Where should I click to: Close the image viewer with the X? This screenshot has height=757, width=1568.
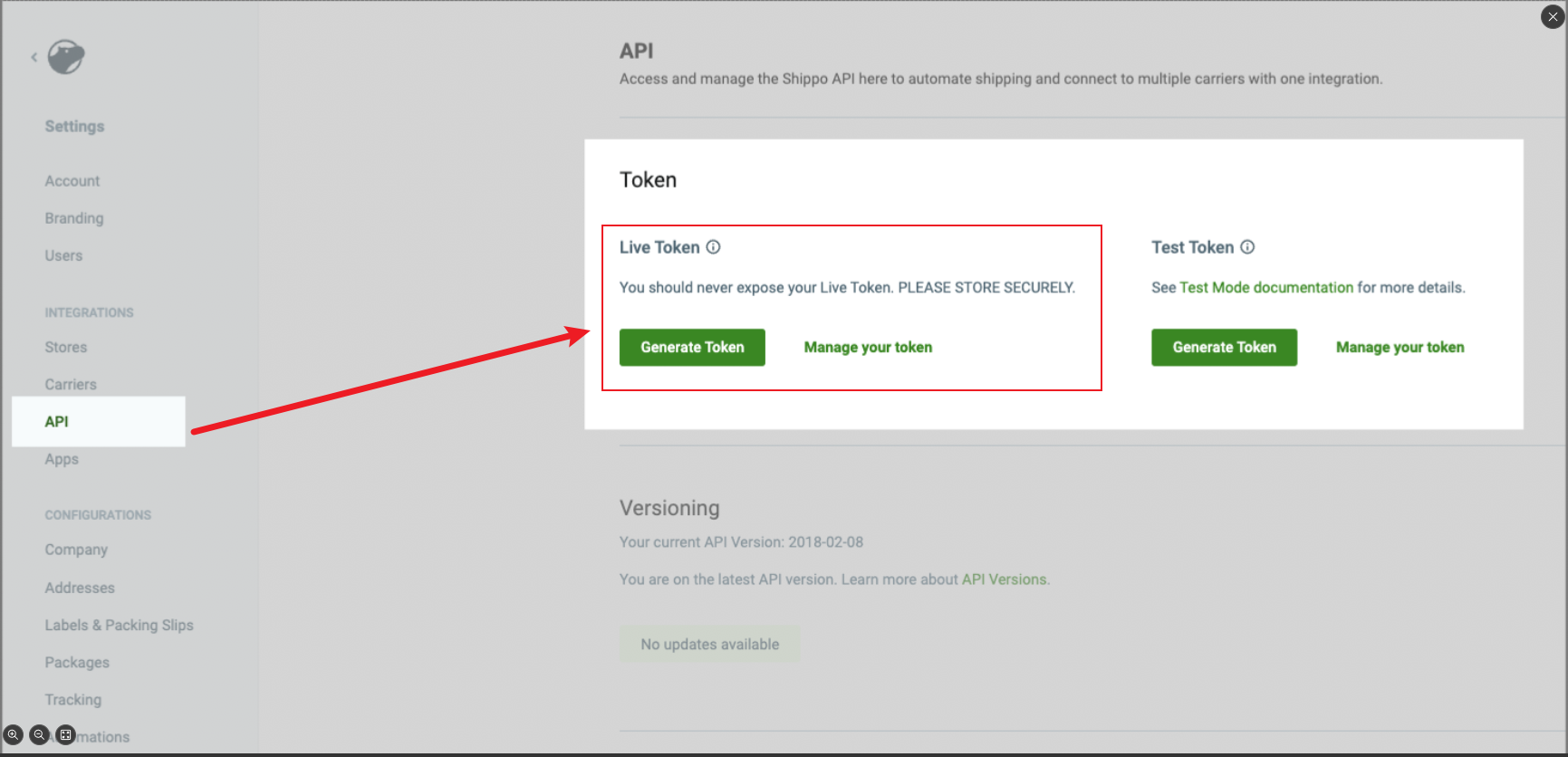(1553, 16)
